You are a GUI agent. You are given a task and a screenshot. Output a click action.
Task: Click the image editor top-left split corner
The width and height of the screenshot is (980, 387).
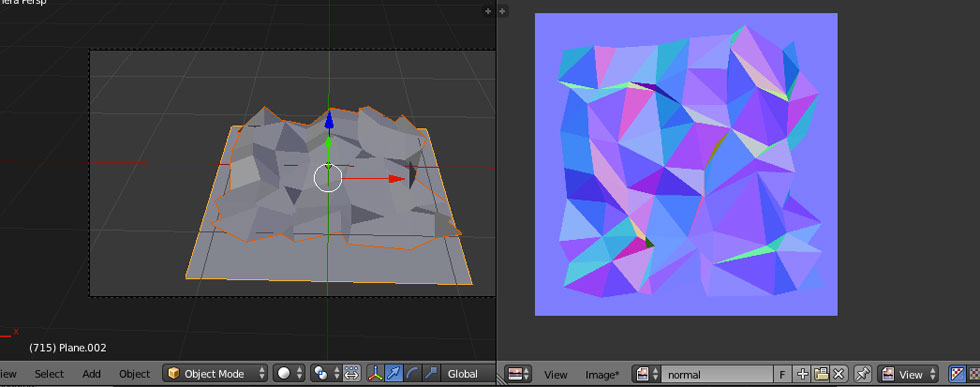(x=503, y=11)
